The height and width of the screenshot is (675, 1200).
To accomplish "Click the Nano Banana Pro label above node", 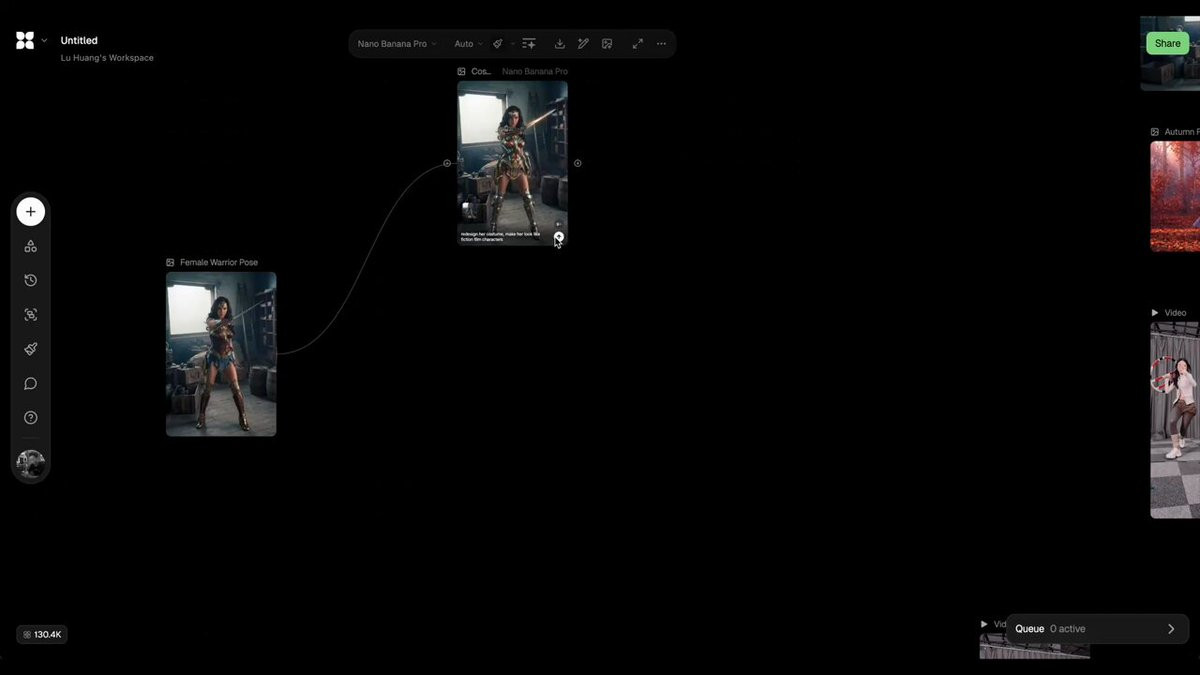I will pos(535,72).
